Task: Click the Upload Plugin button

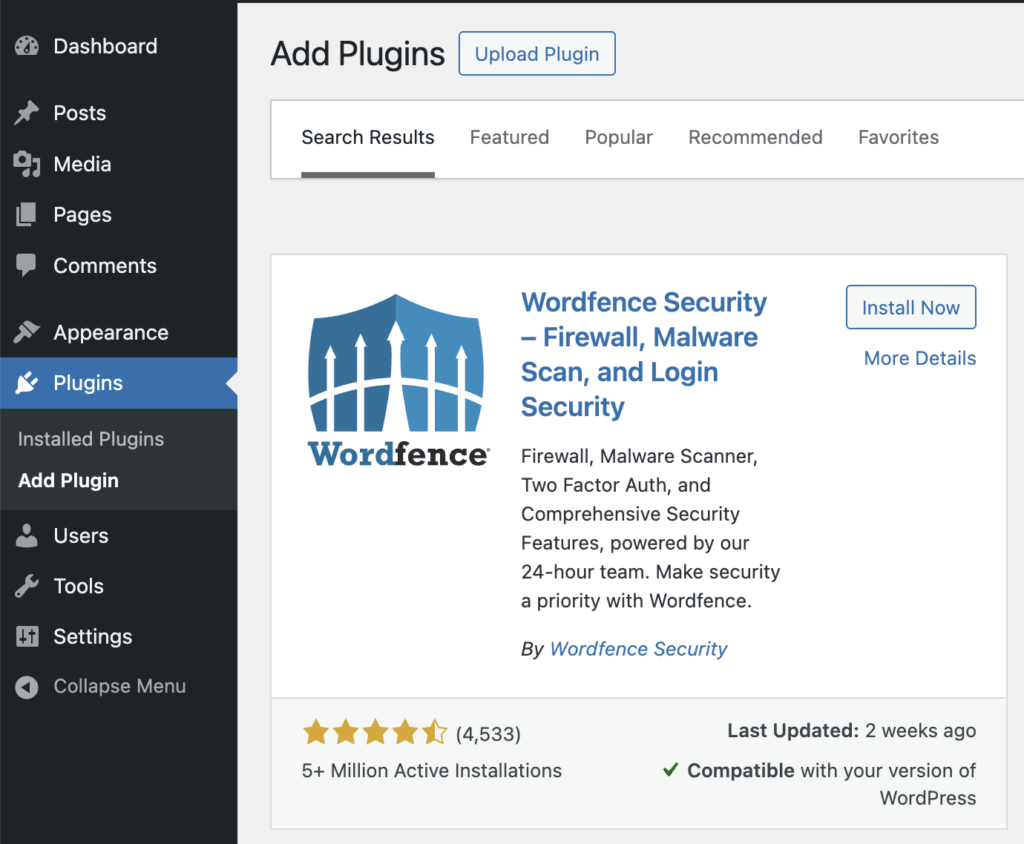Action: [536, 53]
